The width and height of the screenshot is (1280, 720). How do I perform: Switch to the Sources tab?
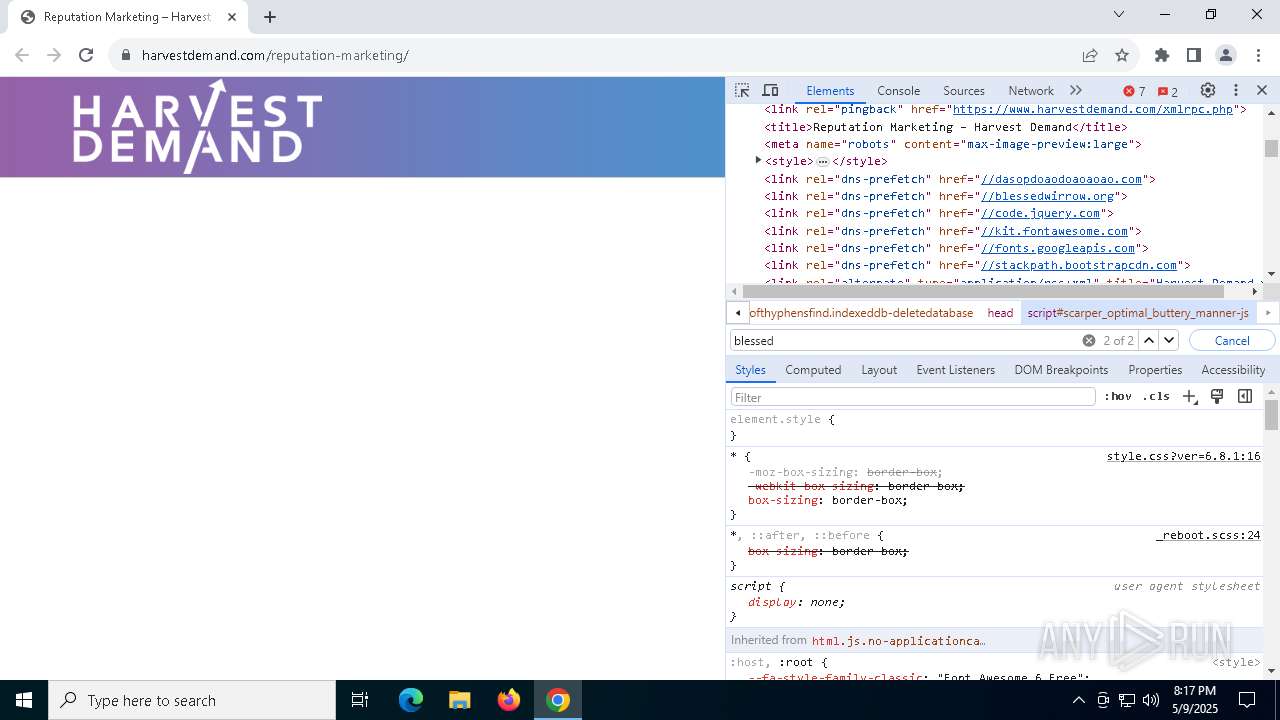click(x=964, y=90)
